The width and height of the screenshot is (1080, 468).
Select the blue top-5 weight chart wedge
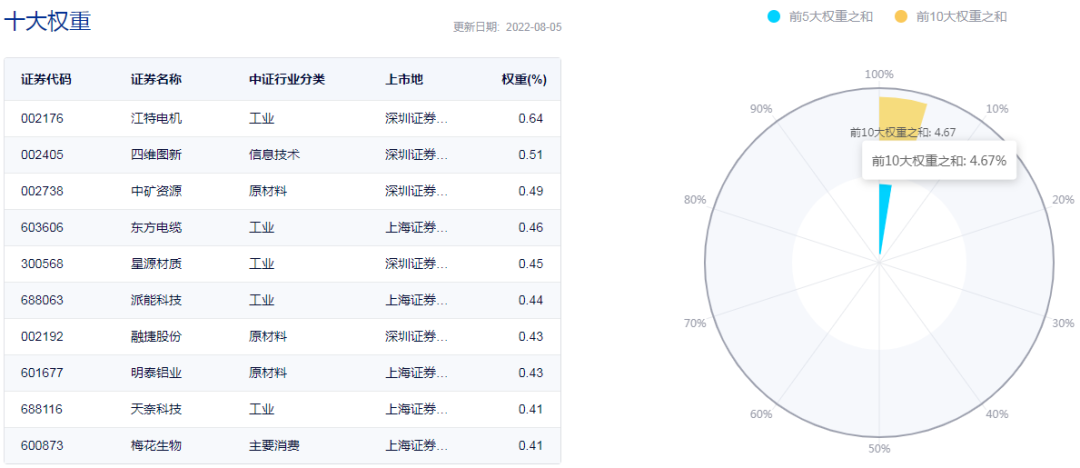coord(884,217)
